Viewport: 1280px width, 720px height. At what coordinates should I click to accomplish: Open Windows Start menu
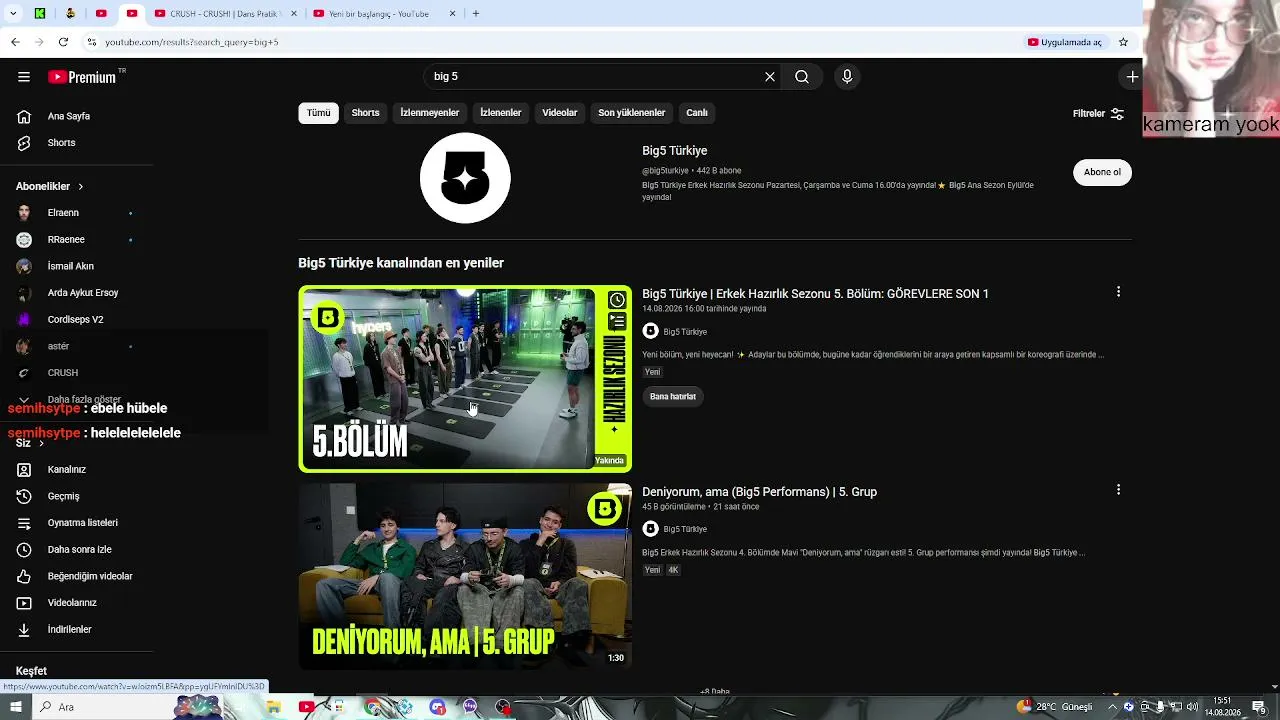click(x=15, y=707)
